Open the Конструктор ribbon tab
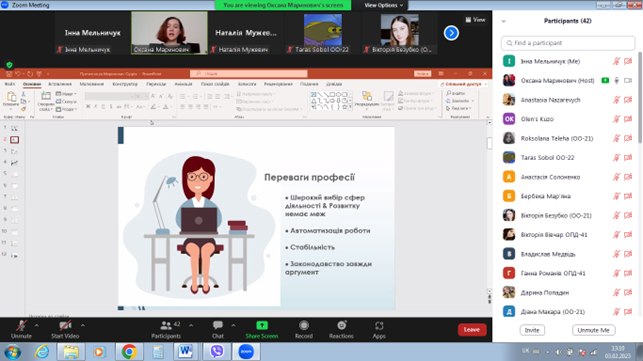This screenshot has height=361, width=643. (x=125, y=84)
